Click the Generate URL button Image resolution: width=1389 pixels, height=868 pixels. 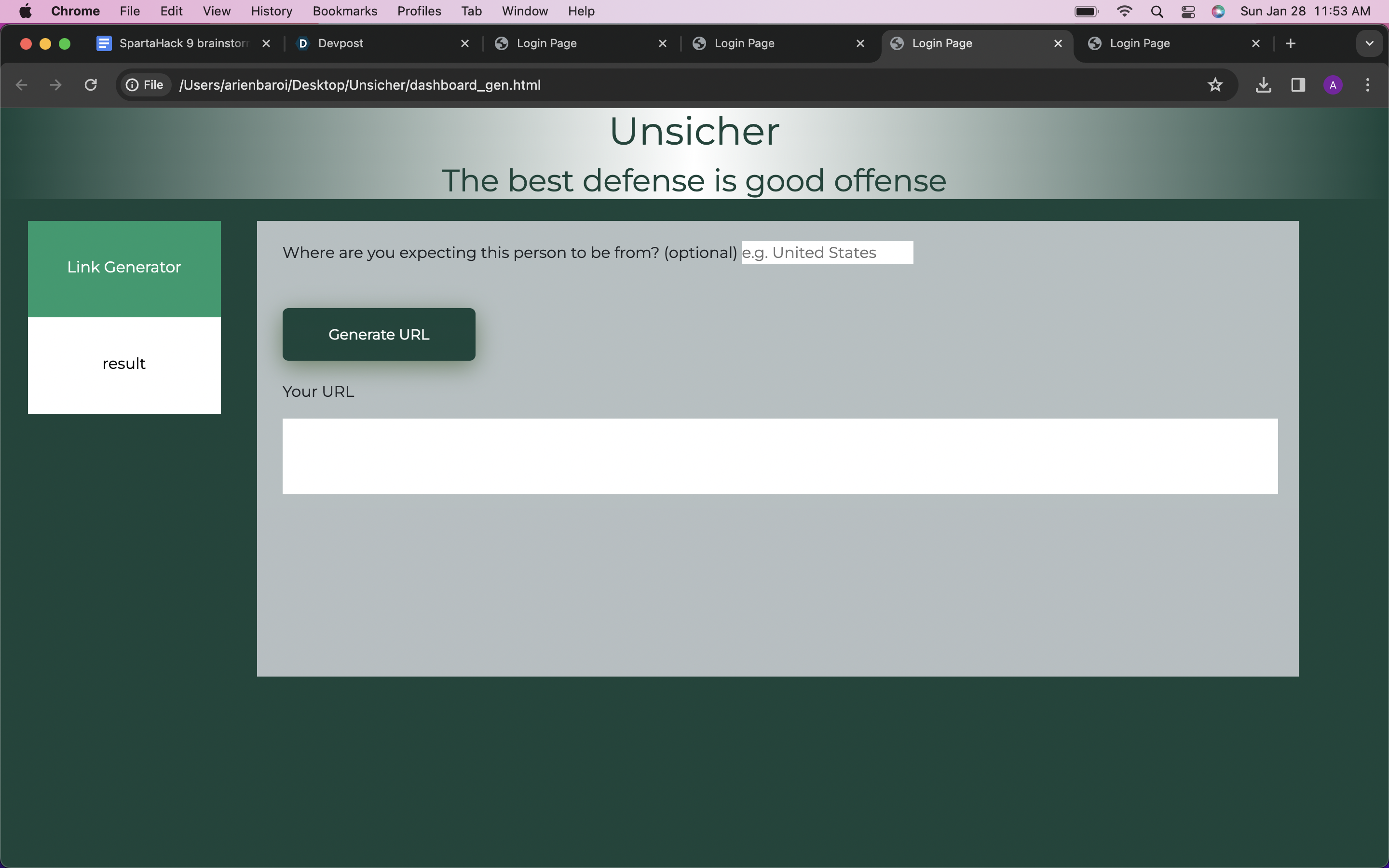coord(378,334)
